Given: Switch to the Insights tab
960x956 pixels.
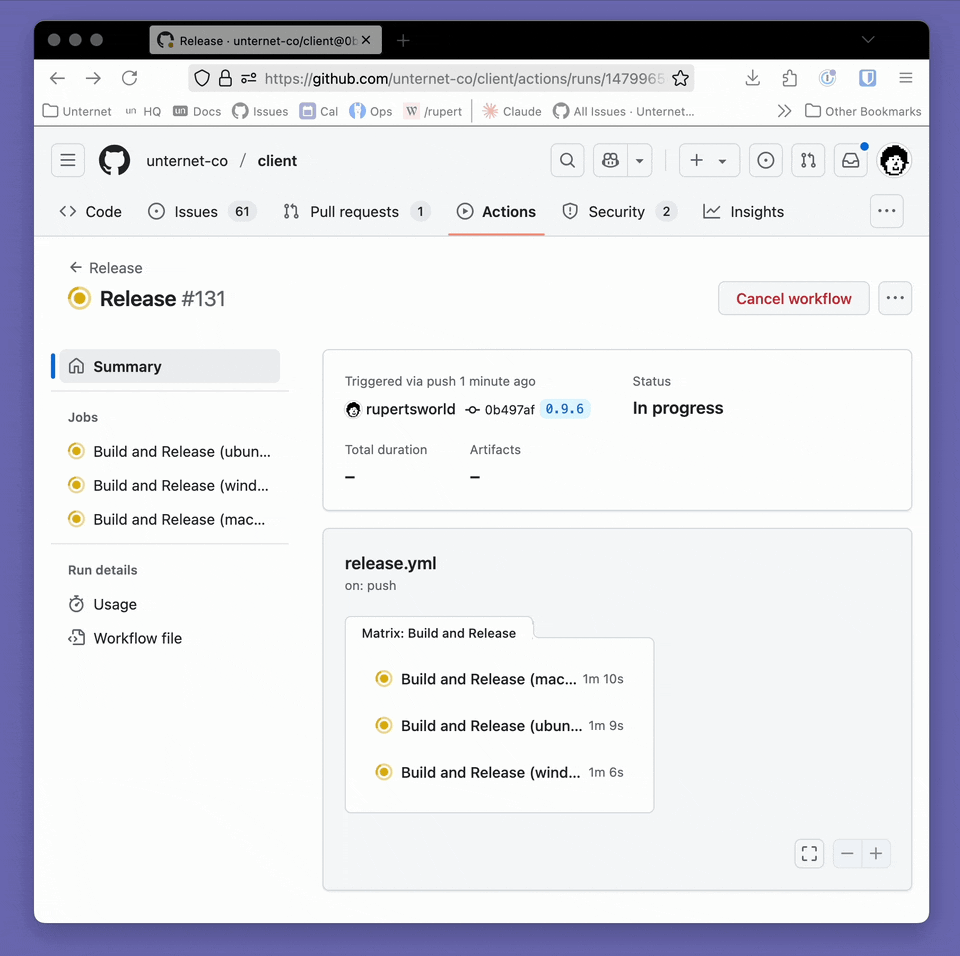Looking at the screenshot, I should click(x=743, y=212).
